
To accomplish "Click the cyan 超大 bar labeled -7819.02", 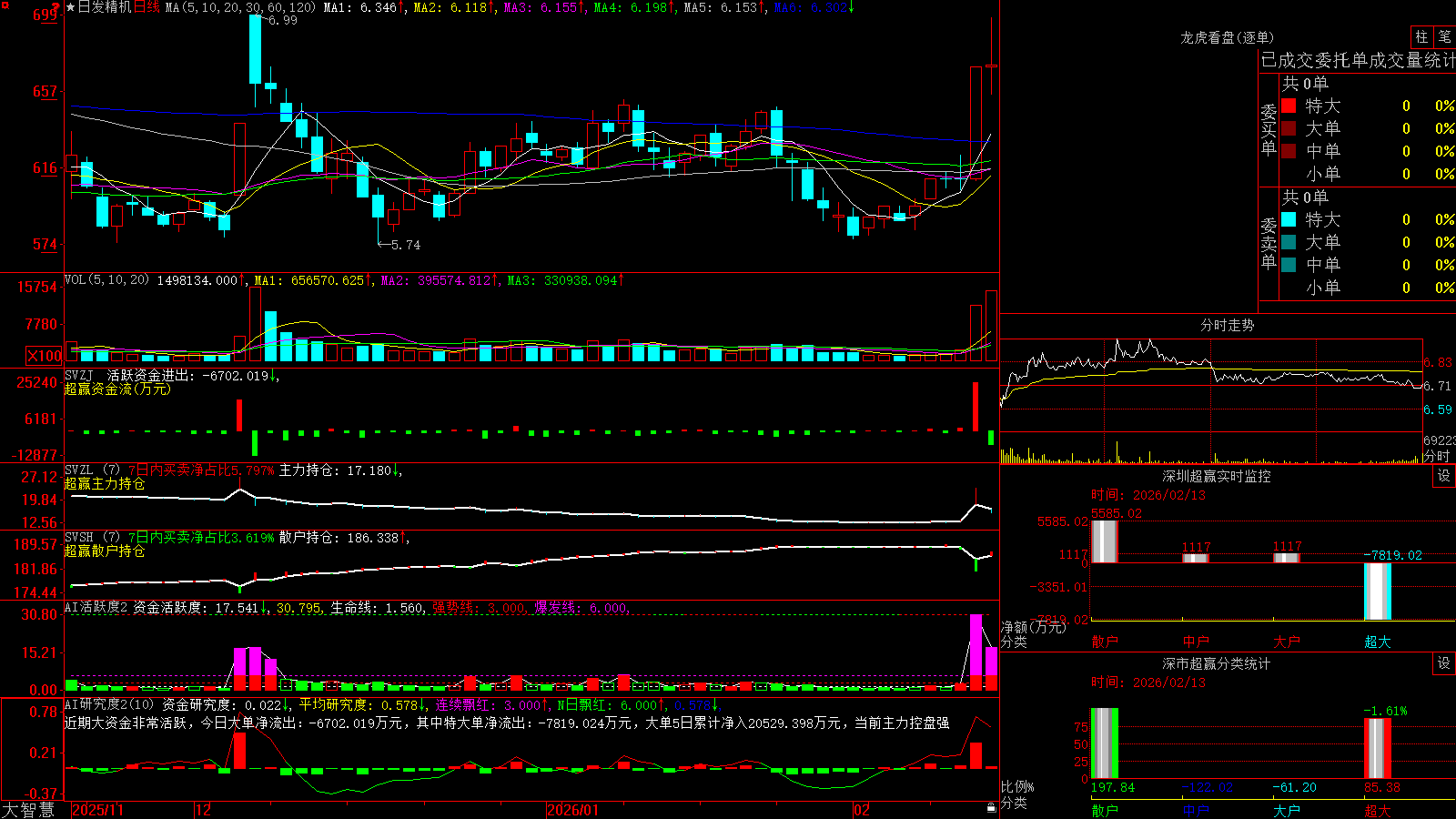I will pos(1378,591).
